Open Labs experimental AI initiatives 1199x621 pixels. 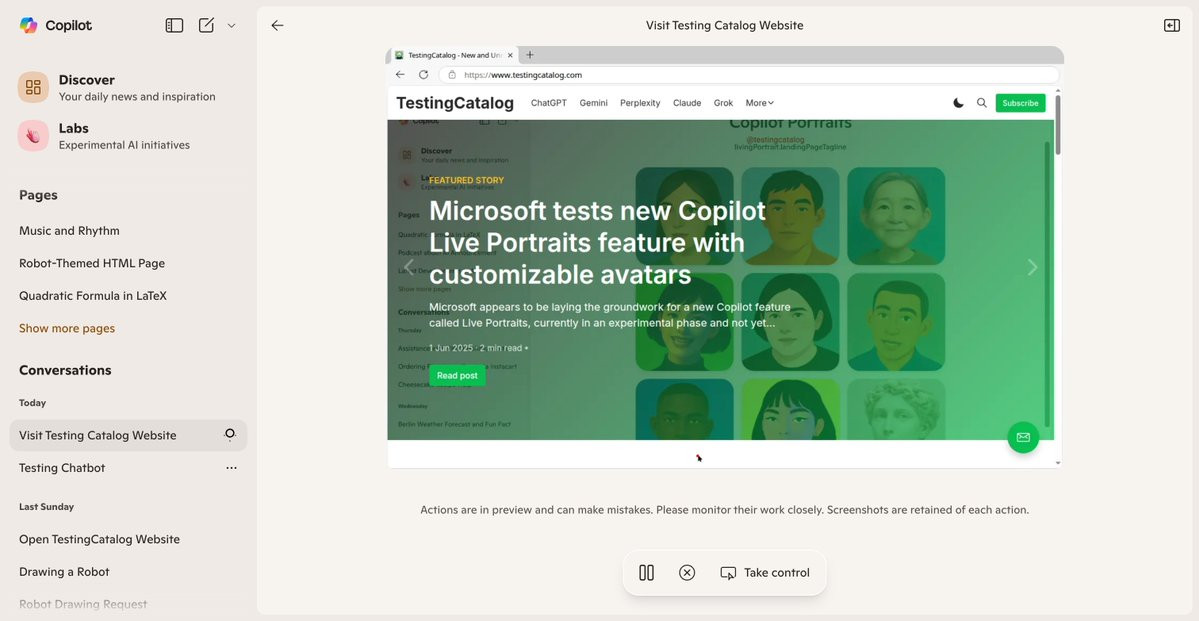coord(128,136)
